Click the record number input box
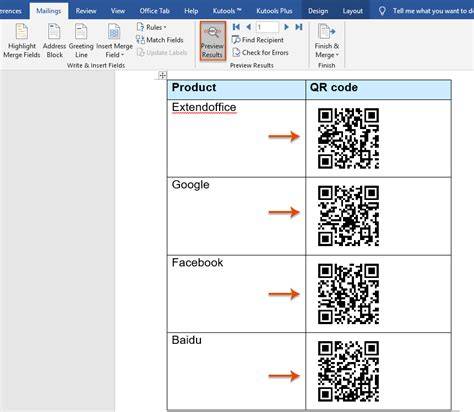Image resolution: width=474 pixels, height=412 pixels. (267, 27)
